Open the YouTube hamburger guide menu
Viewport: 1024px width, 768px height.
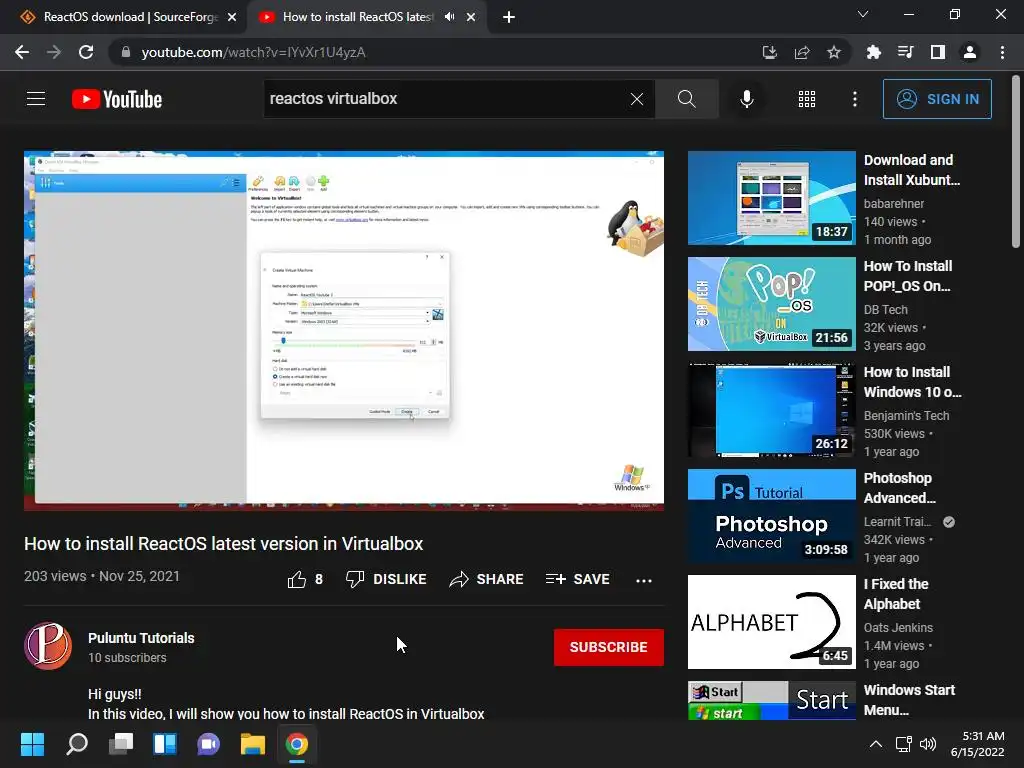tap(36, 99)
